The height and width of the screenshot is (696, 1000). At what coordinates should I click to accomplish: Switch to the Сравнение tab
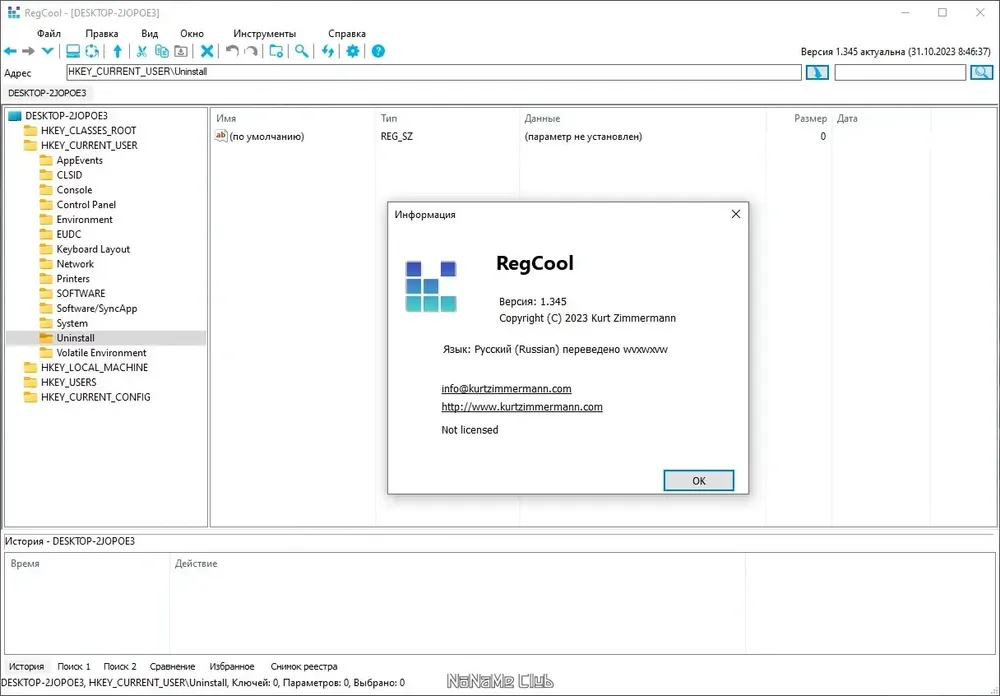pos(172,666)
